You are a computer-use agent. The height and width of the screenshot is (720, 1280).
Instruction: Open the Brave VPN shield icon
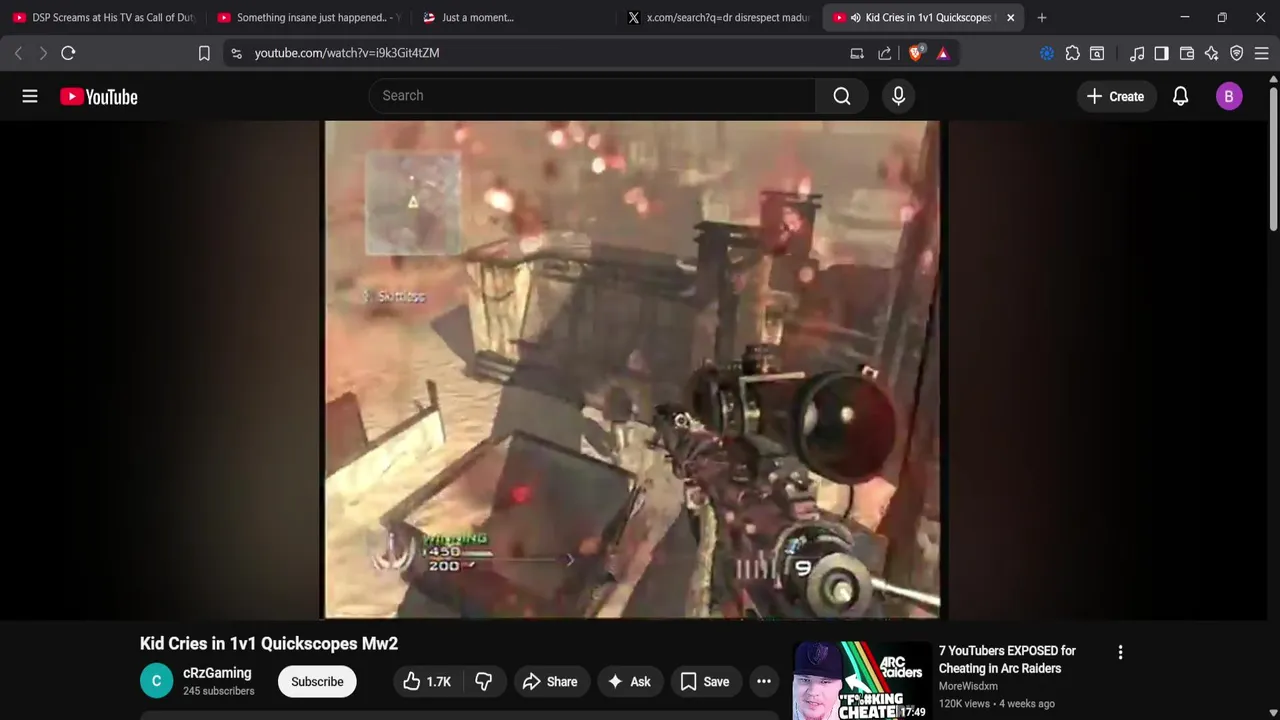pos(1237,53)
